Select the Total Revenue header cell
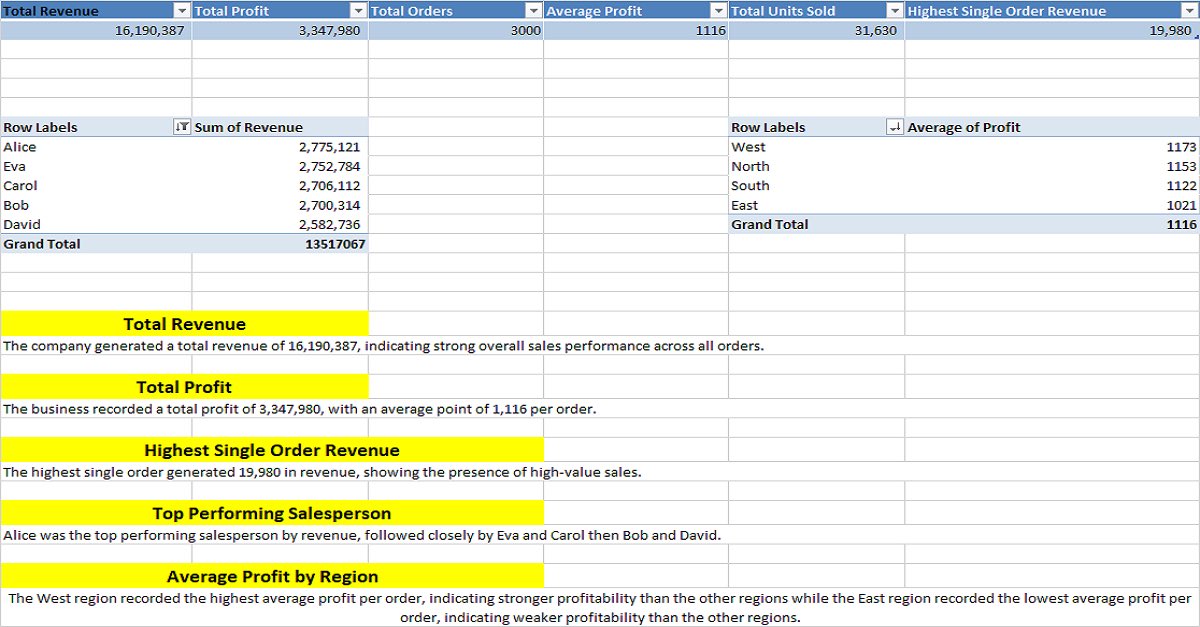This screenshot has width=1200, height=627. [96, 11]
